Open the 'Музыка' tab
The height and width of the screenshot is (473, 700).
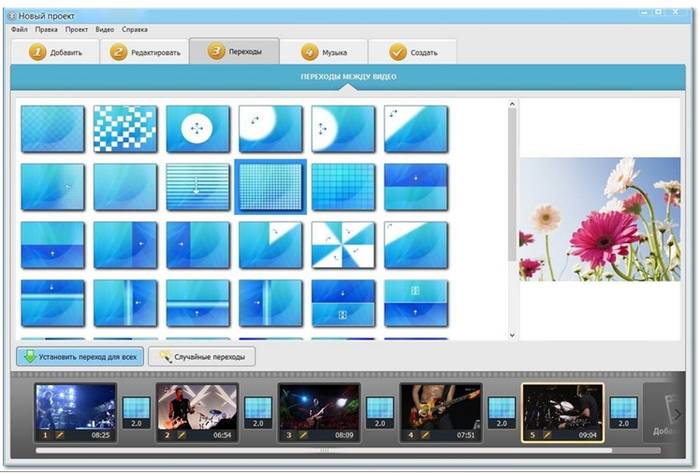(322, 52)
